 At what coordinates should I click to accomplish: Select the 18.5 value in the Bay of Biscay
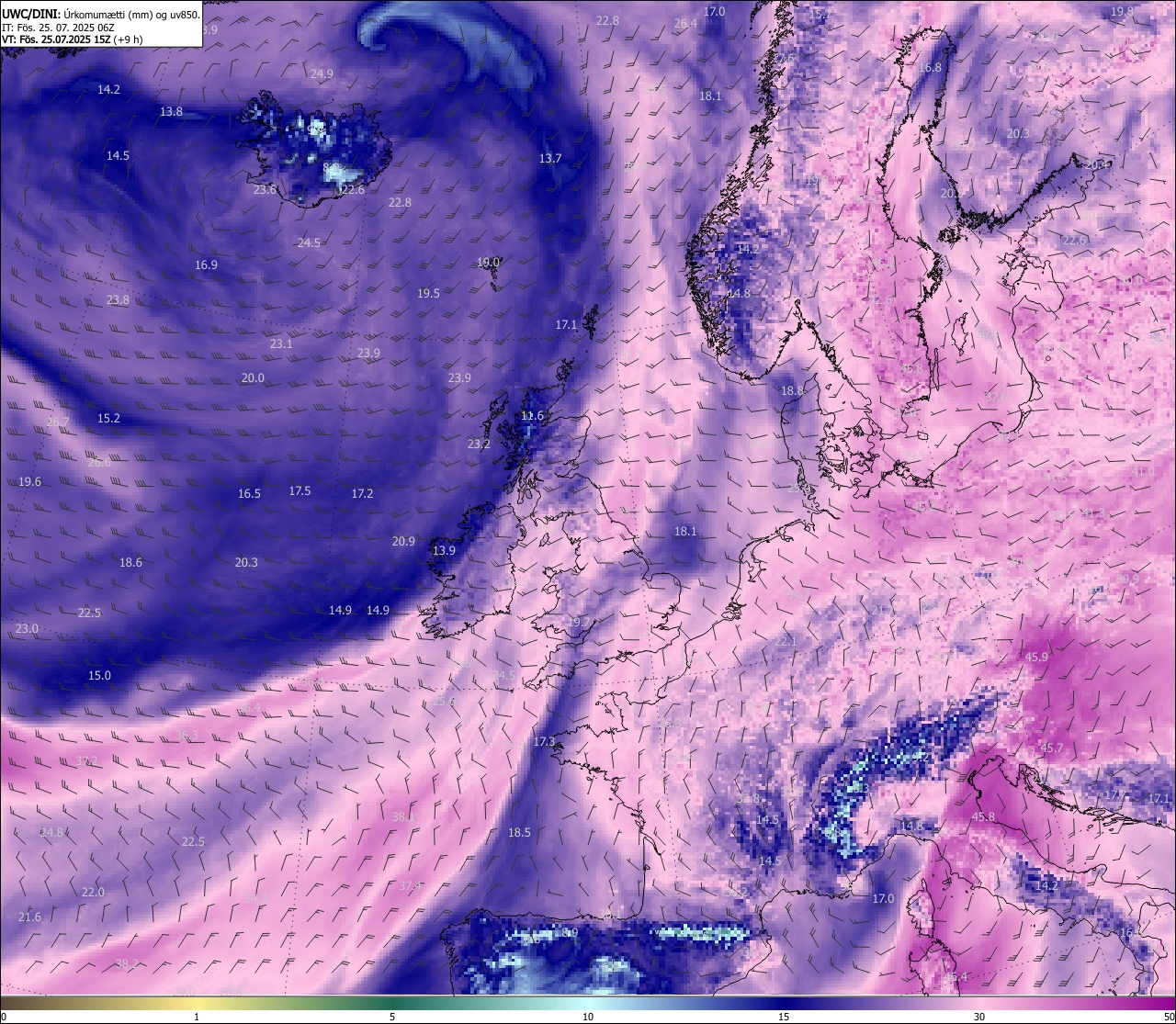519,832
